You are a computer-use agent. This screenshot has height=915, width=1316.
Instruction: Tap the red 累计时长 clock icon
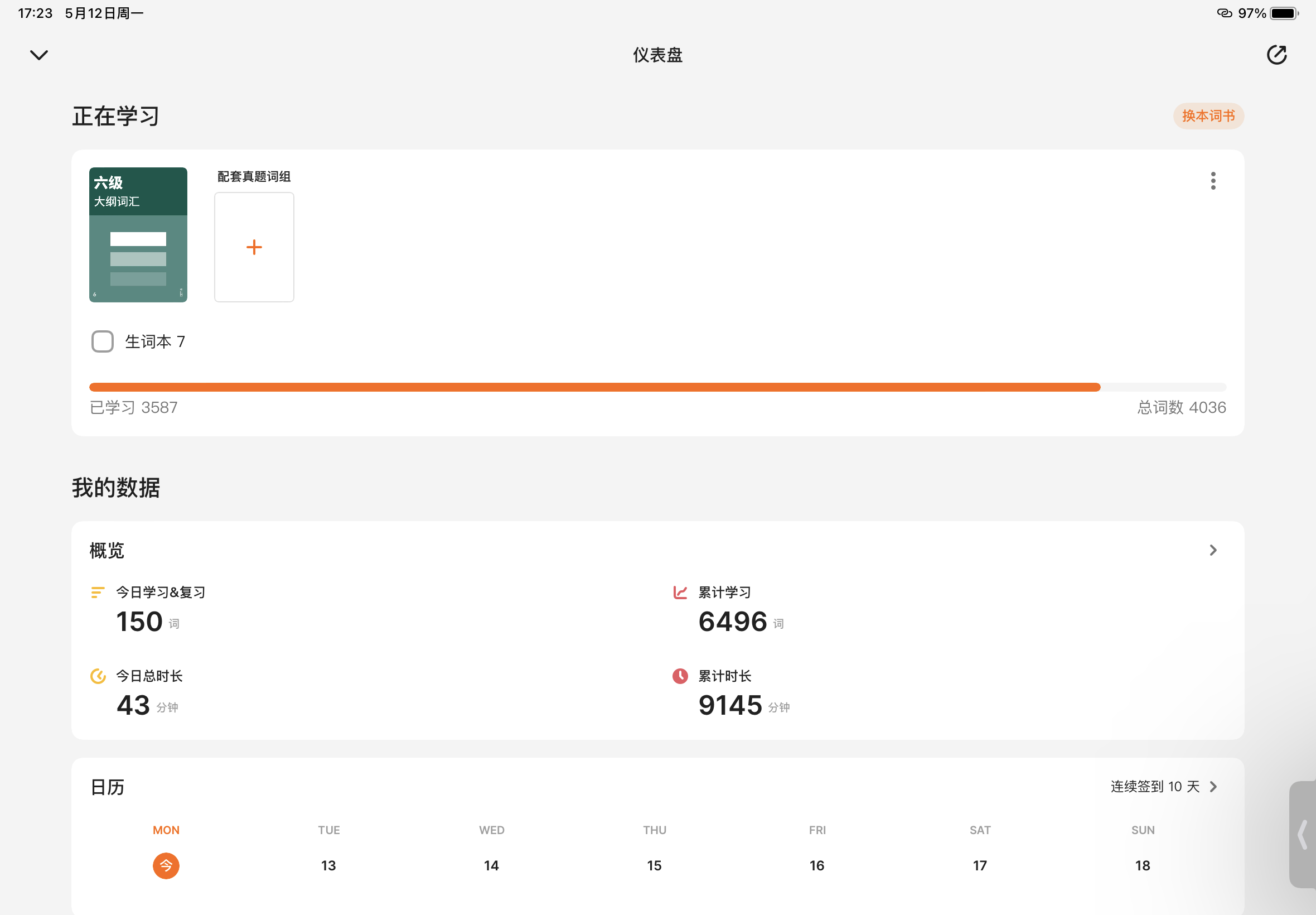pos(680,676)
